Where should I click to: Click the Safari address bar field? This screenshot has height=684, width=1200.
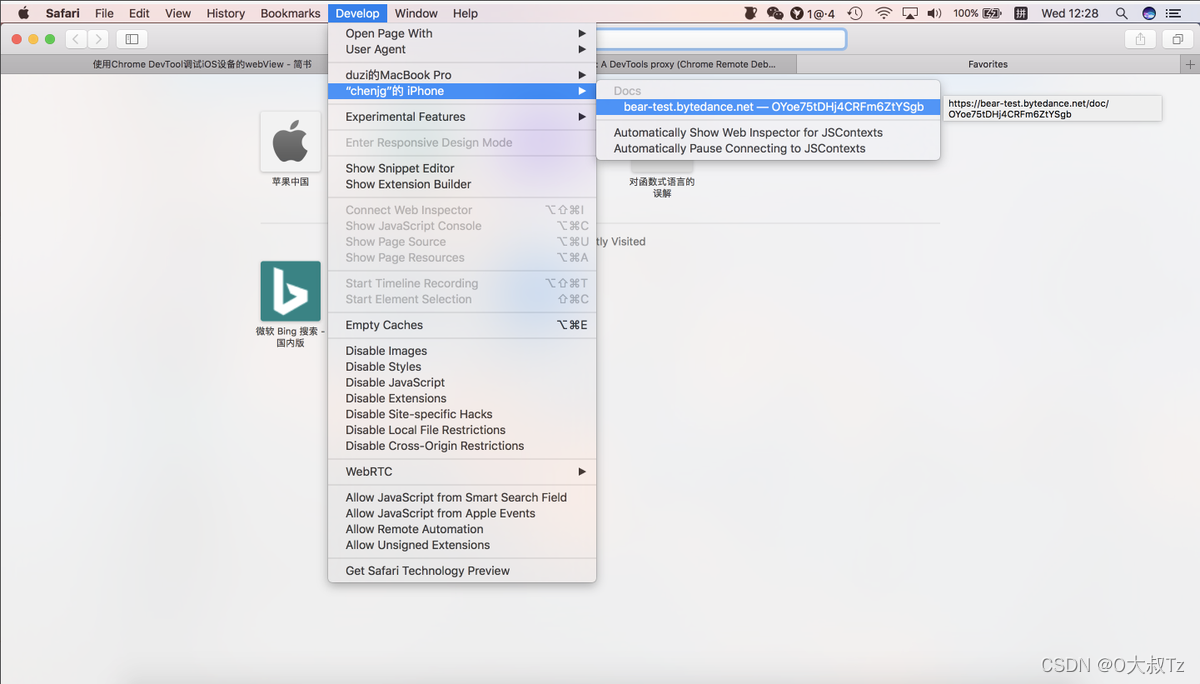click(x=721, y=39)
